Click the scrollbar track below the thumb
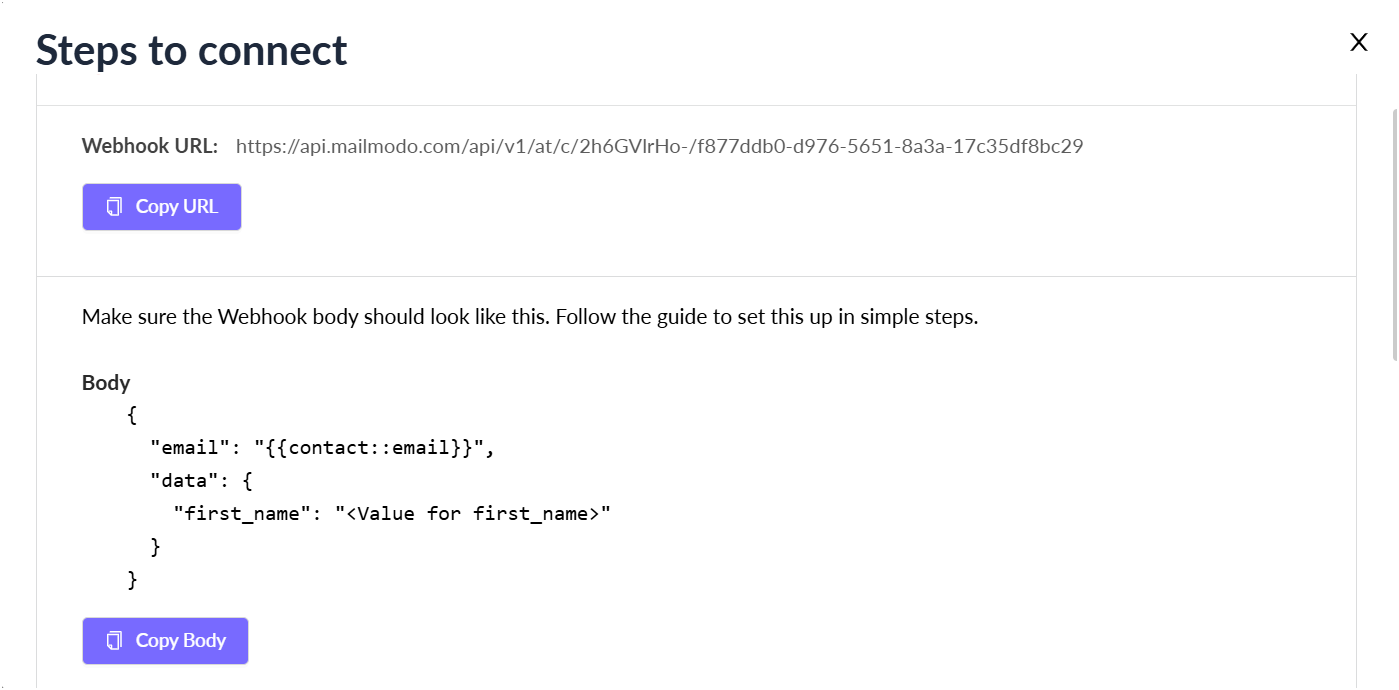Screen dimensions: 1399x690 click(1394, 520)
